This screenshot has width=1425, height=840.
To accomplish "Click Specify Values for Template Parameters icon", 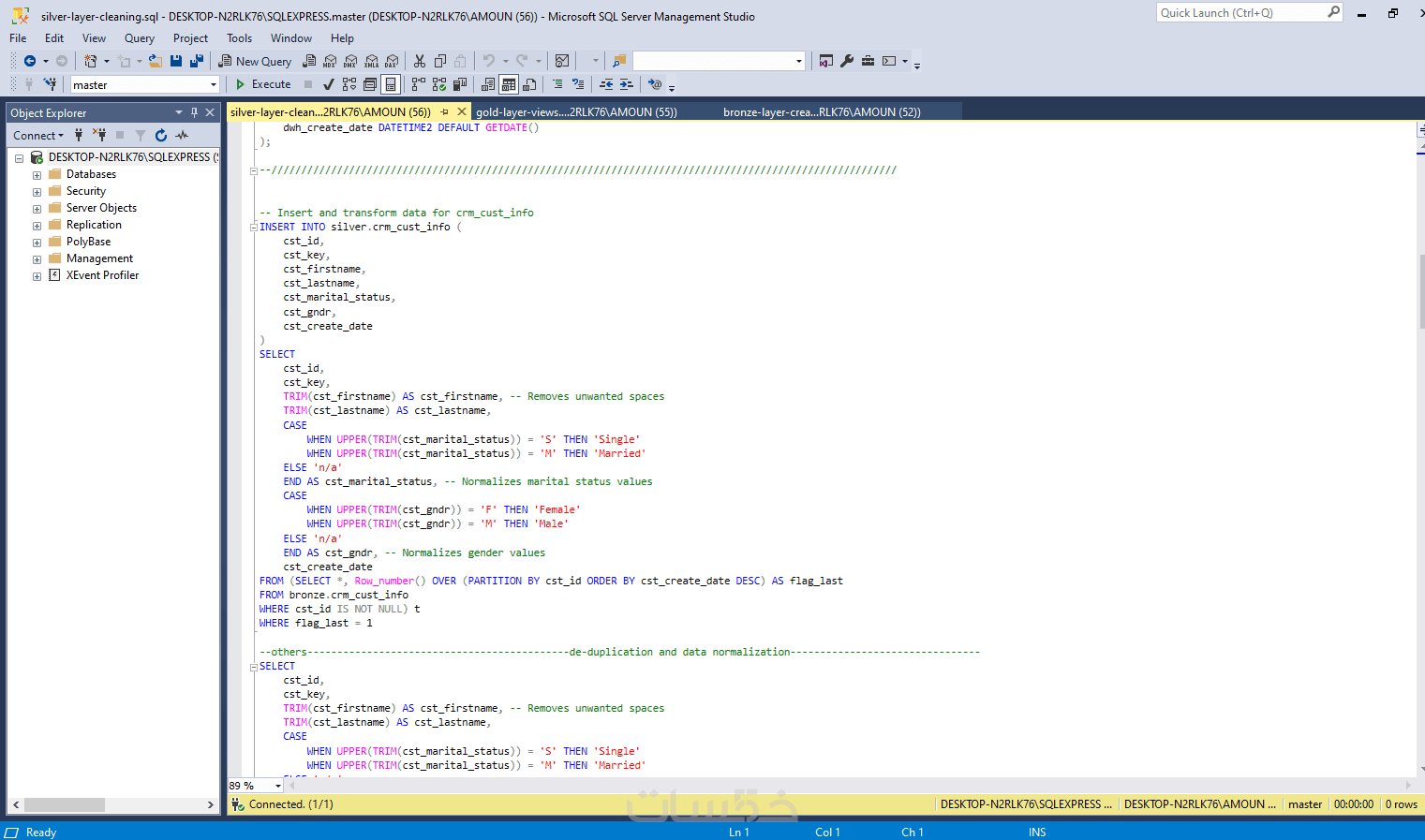I will tap(655, 84).
